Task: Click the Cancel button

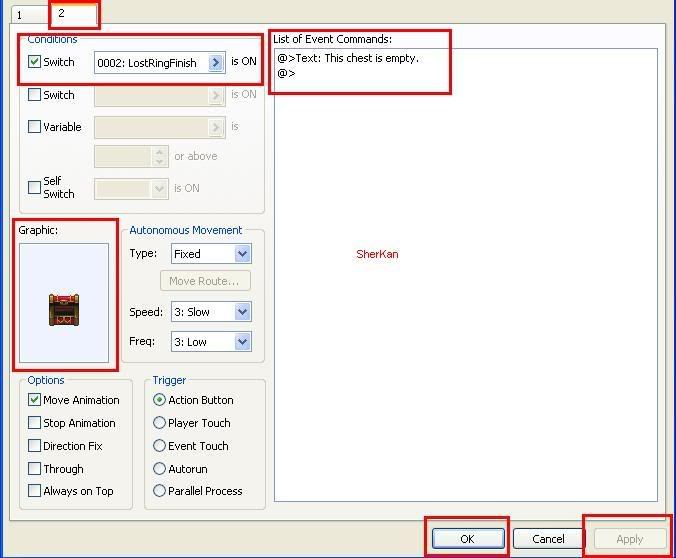Action: 548,539
